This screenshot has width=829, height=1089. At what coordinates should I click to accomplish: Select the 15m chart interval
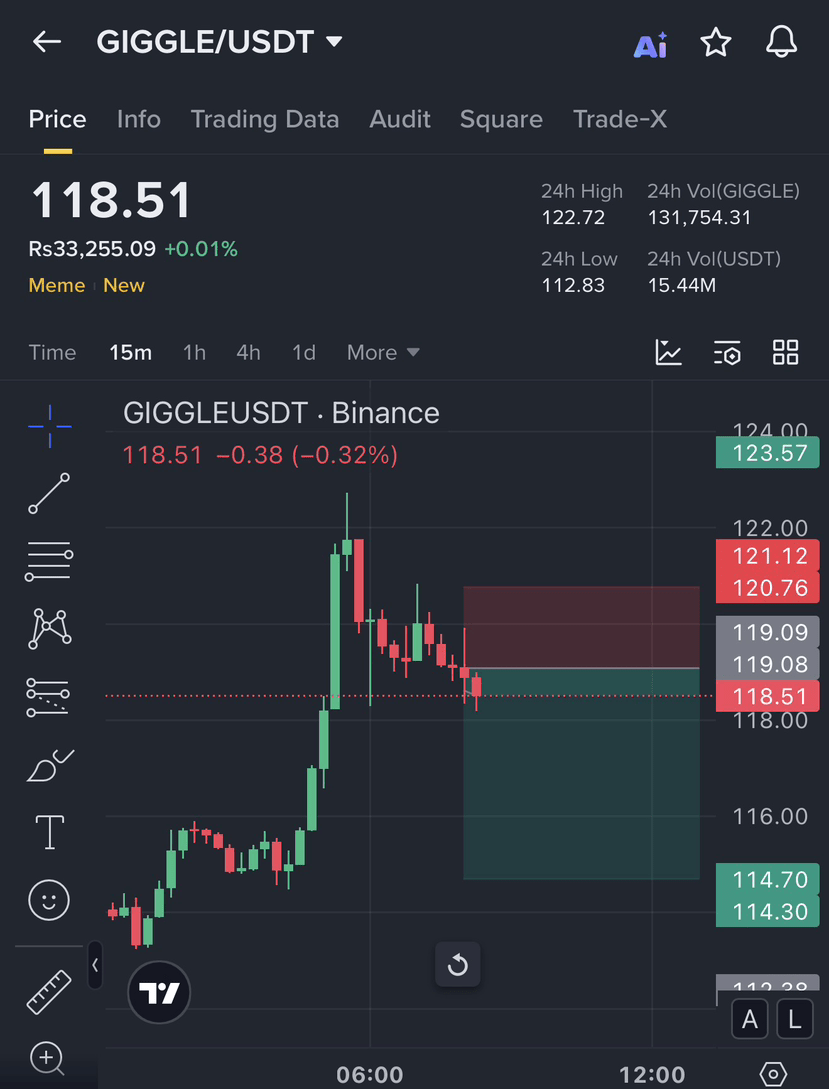point(131,353)
